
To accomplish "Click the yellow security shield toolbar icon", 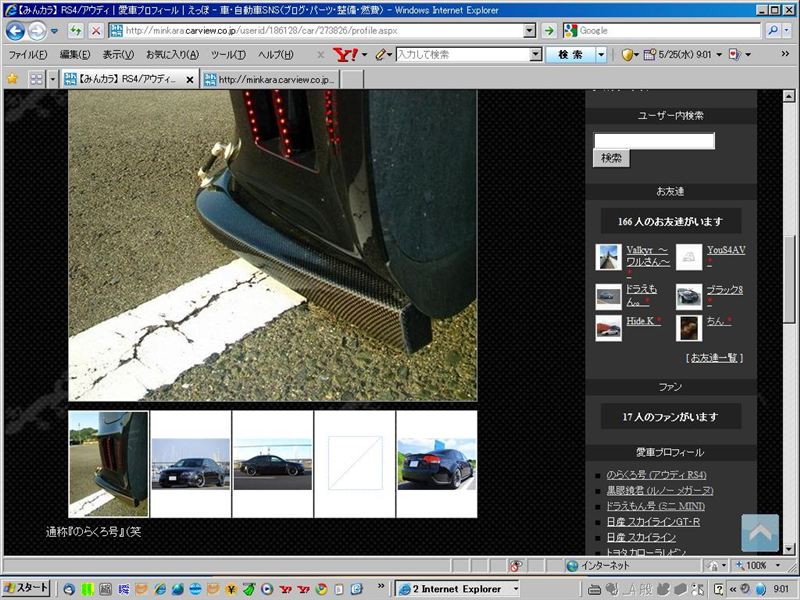I will coord(627,54).
